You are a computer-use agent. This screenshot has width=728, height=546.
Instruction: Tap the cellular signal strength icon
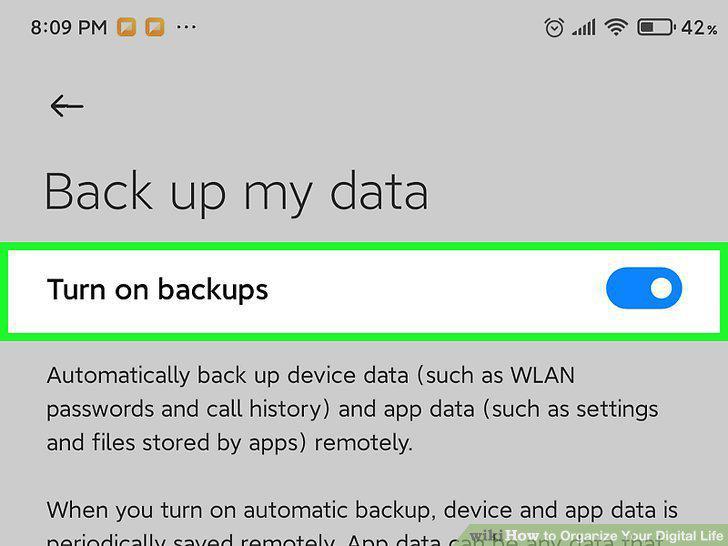(x=584, y=27)
